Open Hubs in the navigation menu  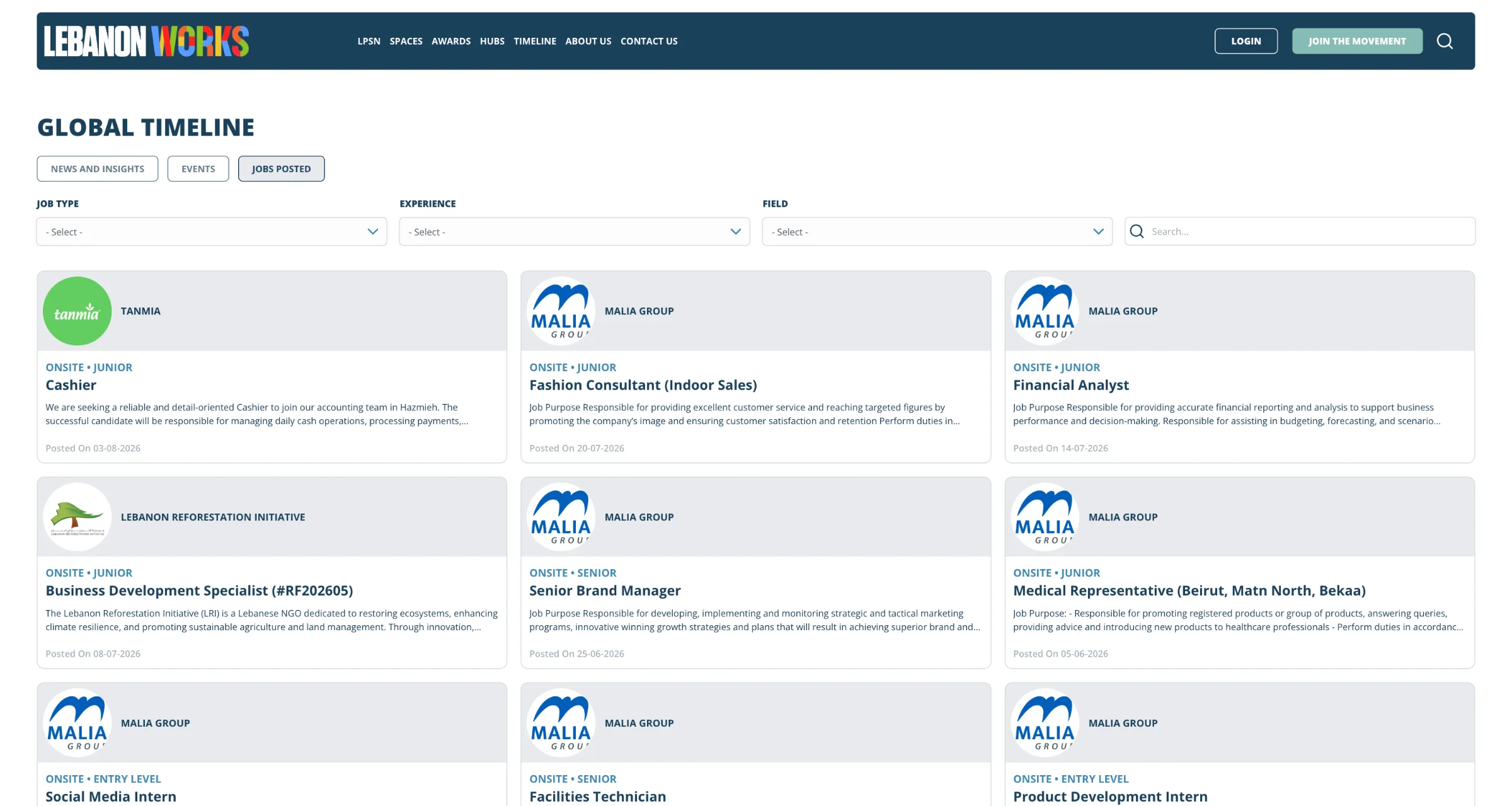(x=492, y=41)
